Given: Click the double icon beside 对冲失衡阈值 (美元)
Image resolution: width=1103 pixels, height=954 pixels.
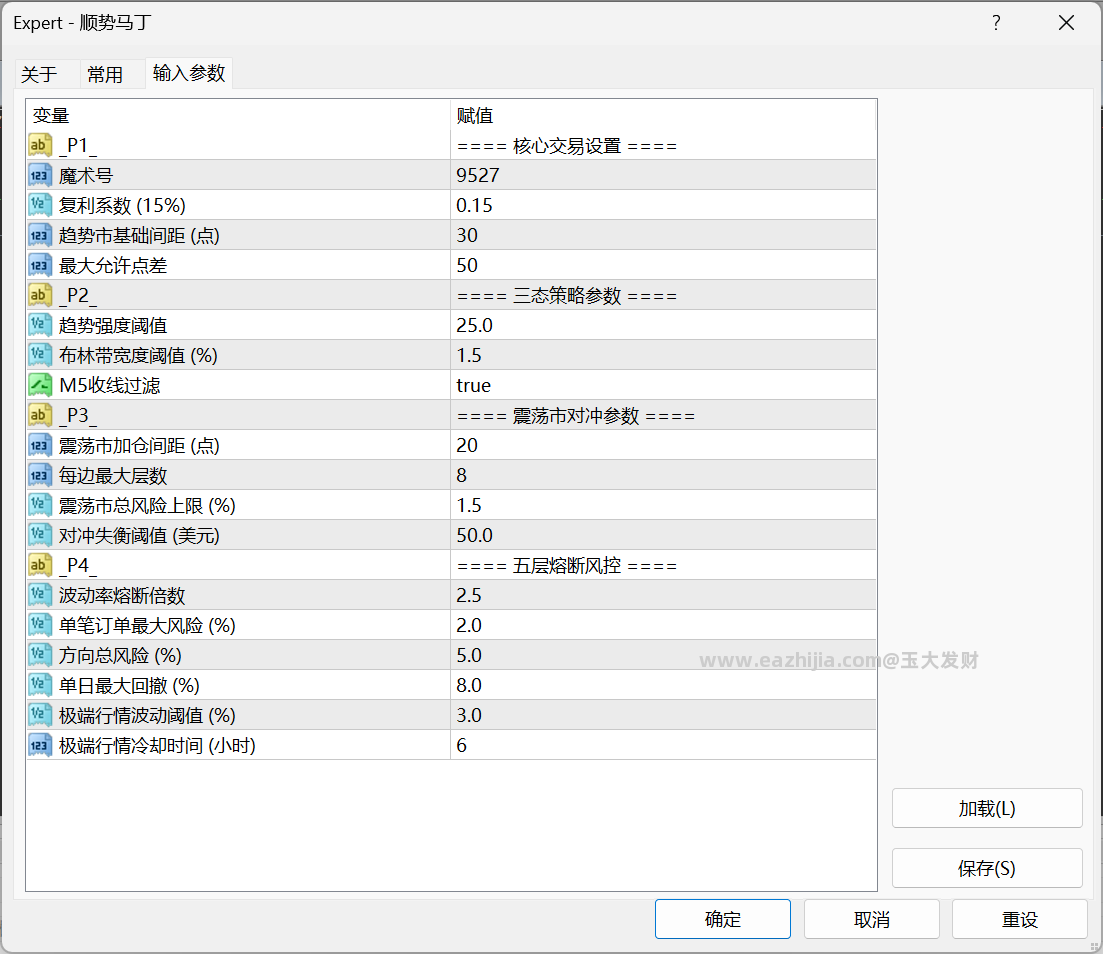Looking at the screenshot, I should click(39, 535).
